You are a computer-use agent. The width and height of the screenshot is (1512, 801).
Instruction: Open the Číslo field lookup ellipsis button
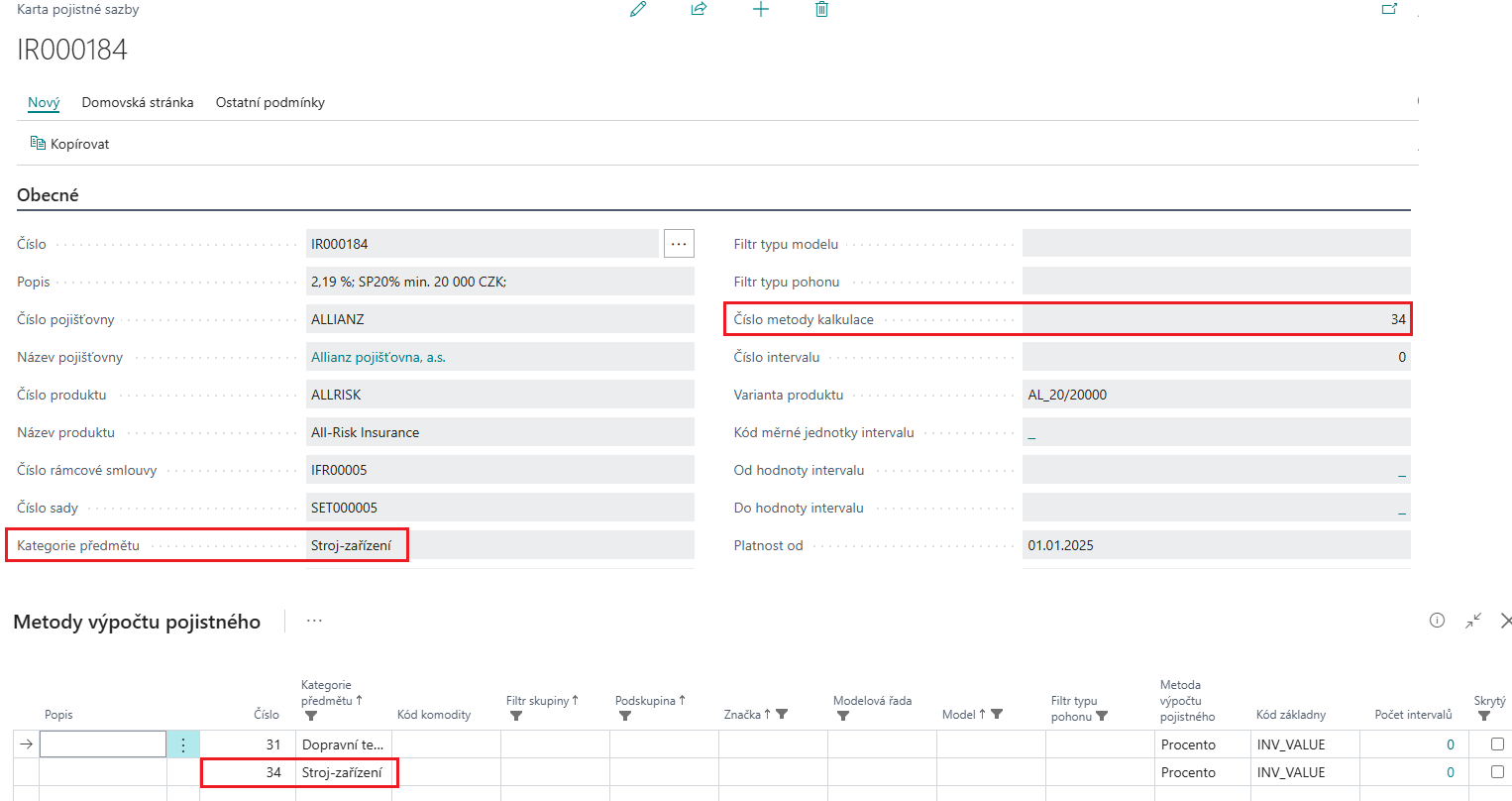tap(679, 244)
